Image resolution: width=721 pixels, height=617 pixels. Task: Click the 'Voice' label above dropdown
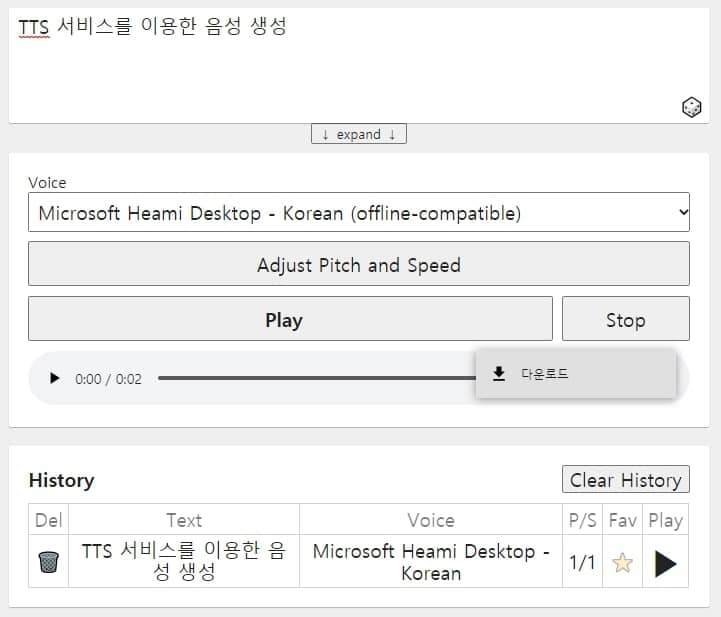[x=47, y=183]
